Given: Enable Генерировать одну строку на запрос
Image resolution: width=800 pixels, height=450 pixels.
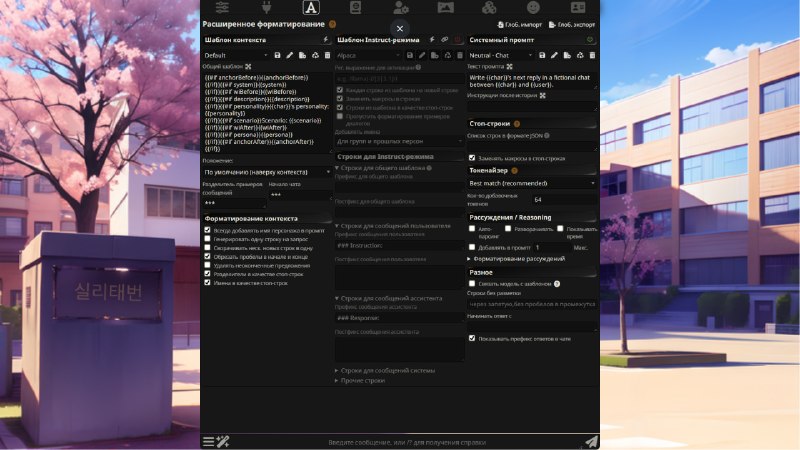Looking at the screenshot, I should (207, 239).
